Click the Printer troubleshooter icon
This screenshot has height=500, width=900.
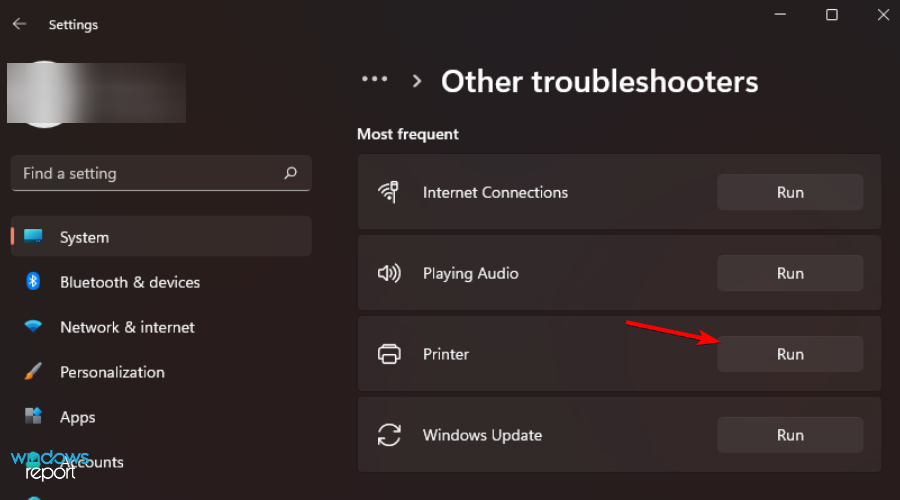[x=389, y=354]
